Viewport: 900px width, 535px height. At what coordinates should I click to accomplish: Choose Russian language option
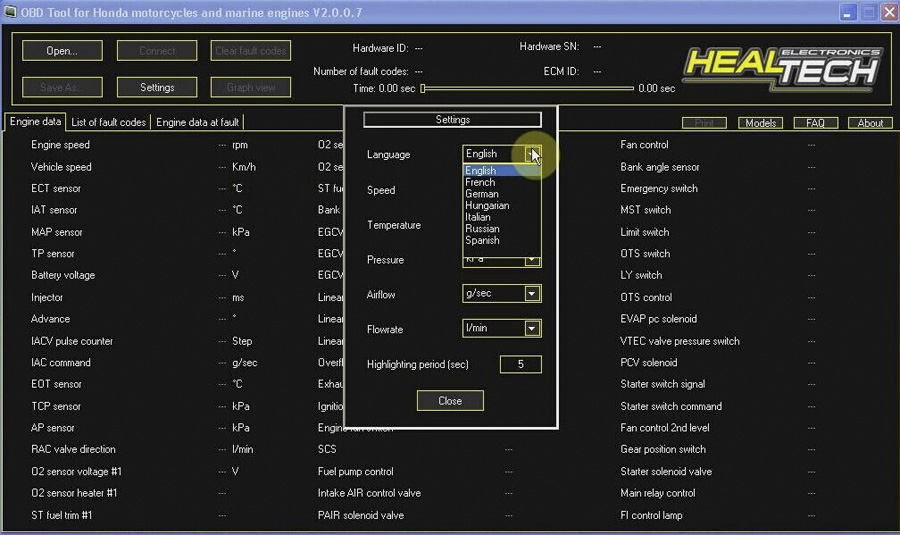tap(482, 228)
